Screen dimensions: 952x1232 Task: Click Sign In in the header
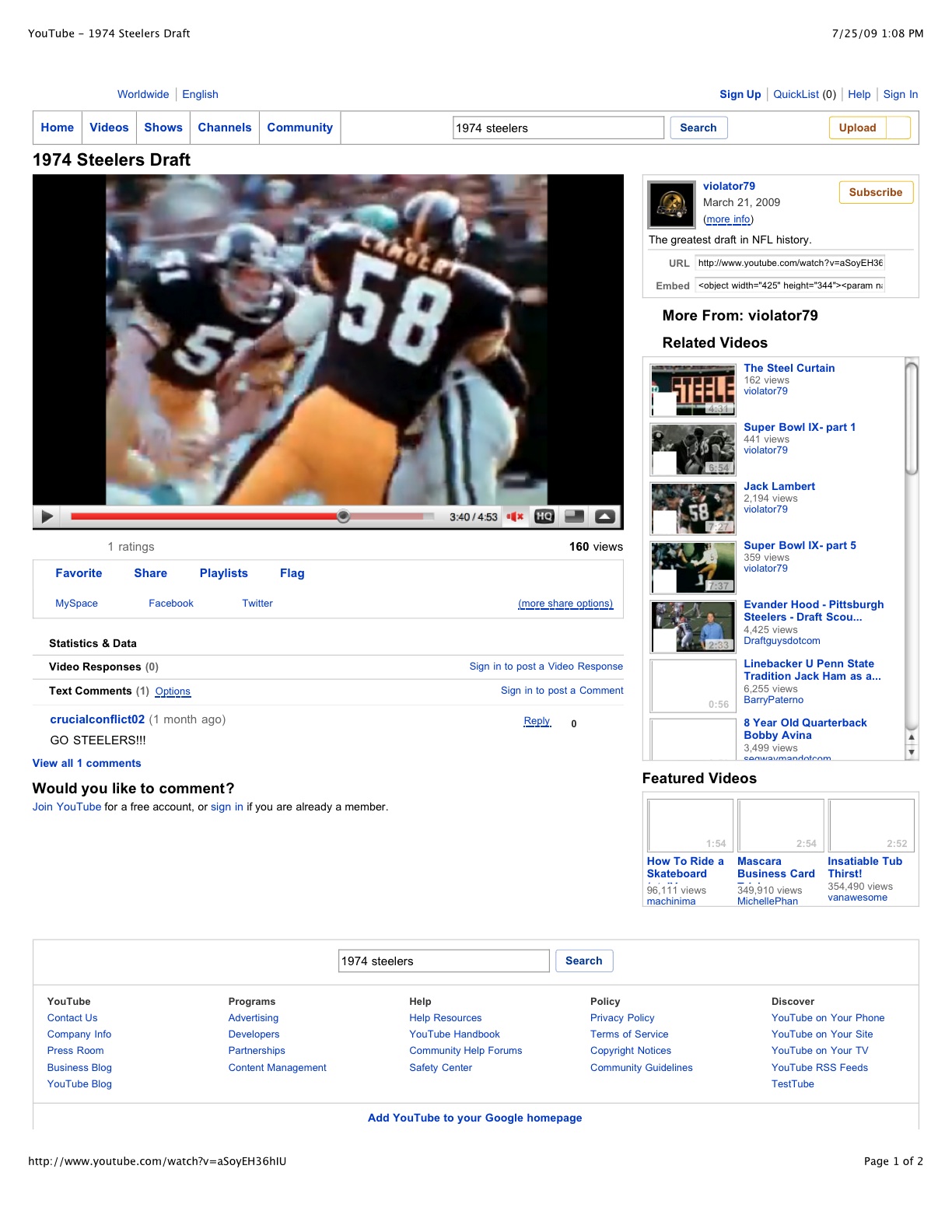pos(901,94)
